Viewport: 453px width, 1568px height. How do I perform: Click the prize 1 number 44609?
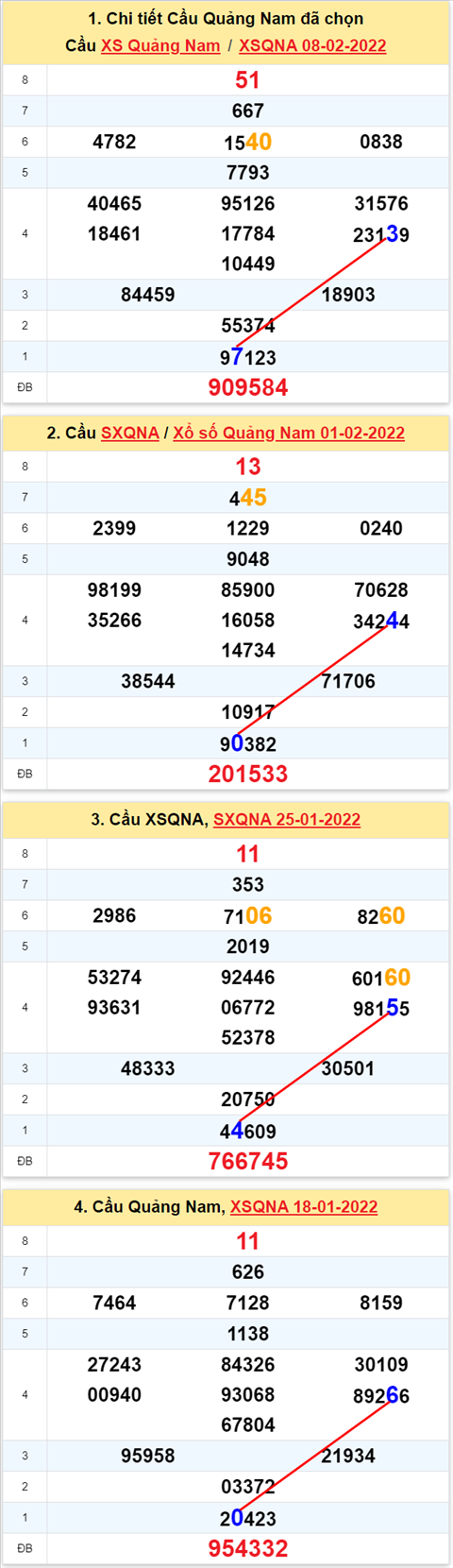248,1131
